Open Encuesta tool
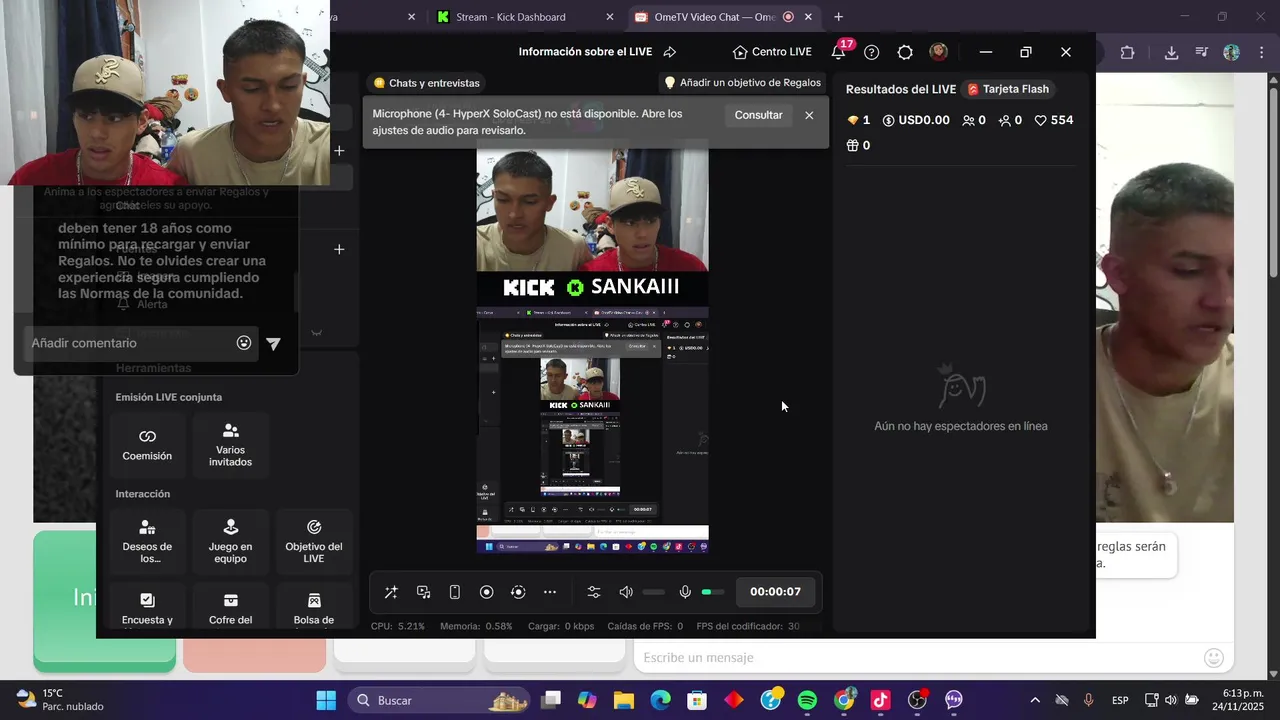Screen dimensions: 1280x720 click(147, 608)
